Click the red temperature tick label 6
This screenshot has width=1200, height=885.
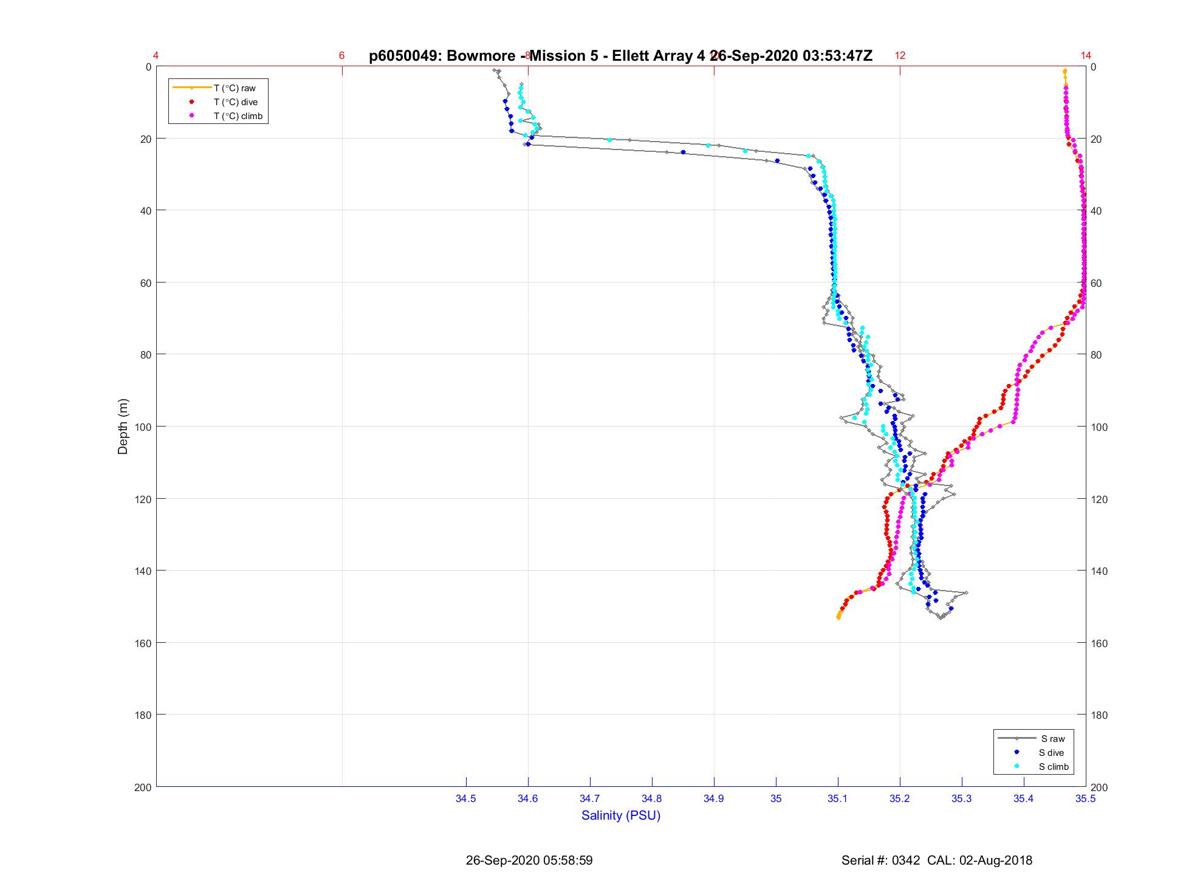(342, 56)
